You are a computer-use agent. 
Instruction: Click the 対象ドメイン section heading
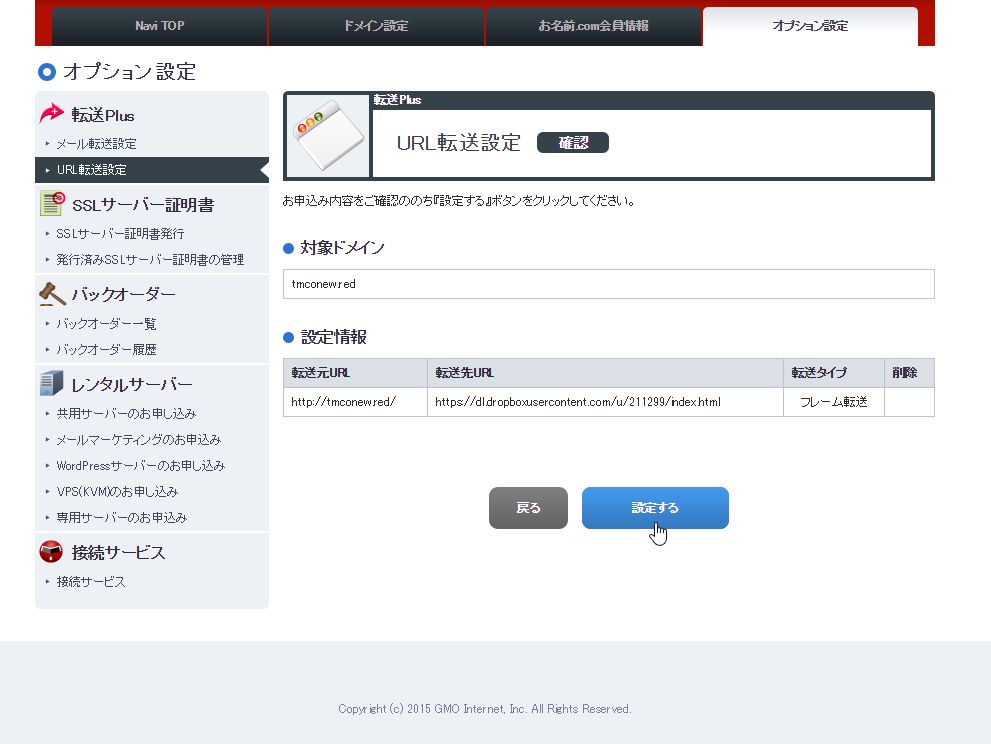pyautogui.click(x=342, y=248)
